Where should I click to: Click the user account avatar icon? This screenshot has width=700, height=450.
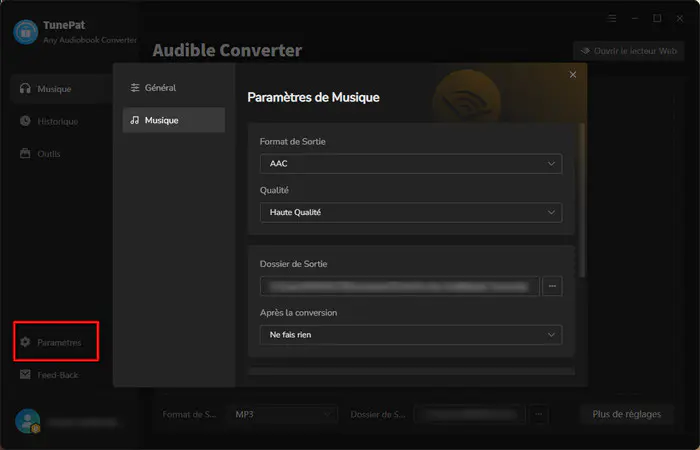coord(27,421)
